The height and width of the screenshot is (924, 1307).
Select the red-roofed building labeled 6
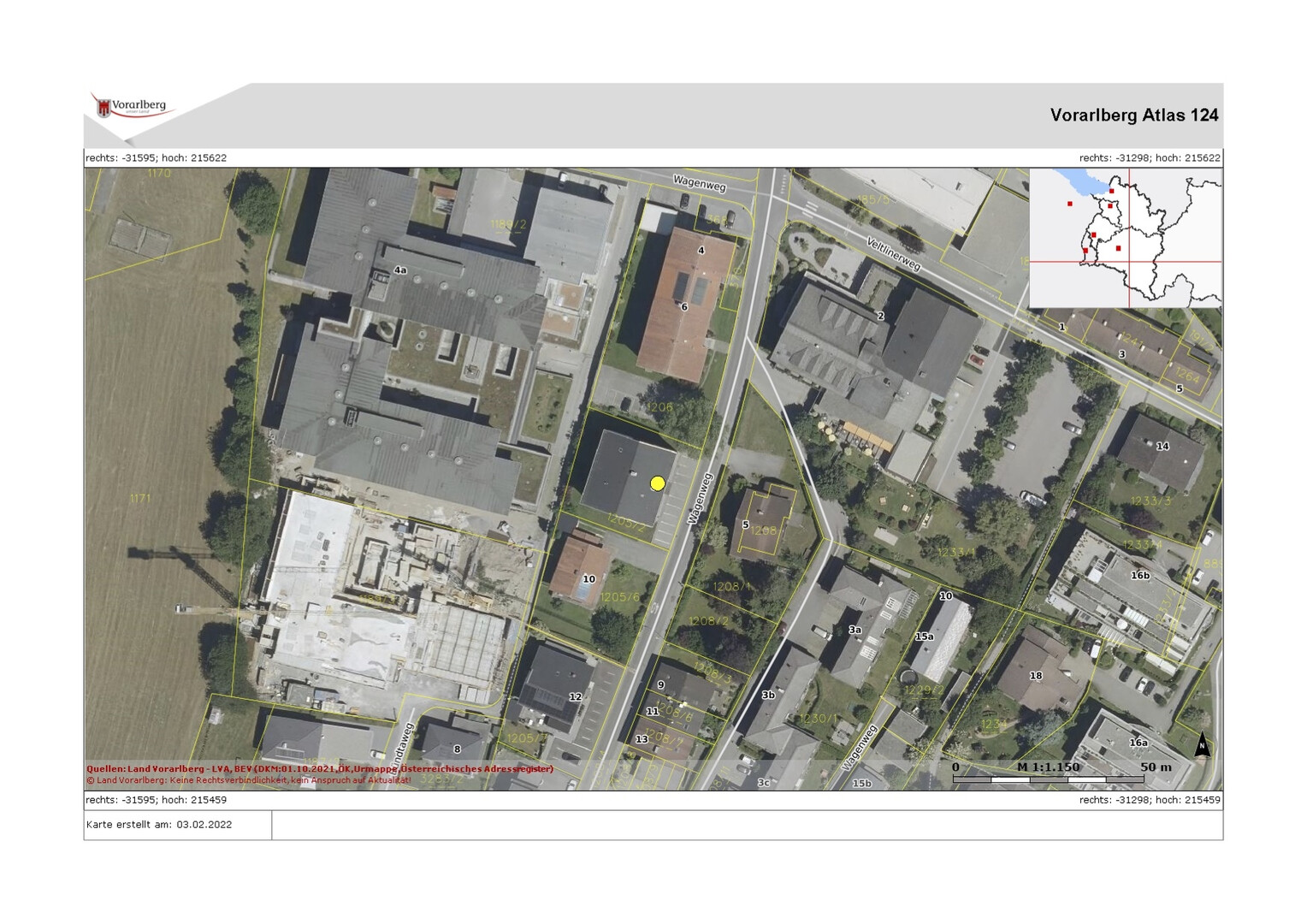pyautogui.click(x=683, y=306)
